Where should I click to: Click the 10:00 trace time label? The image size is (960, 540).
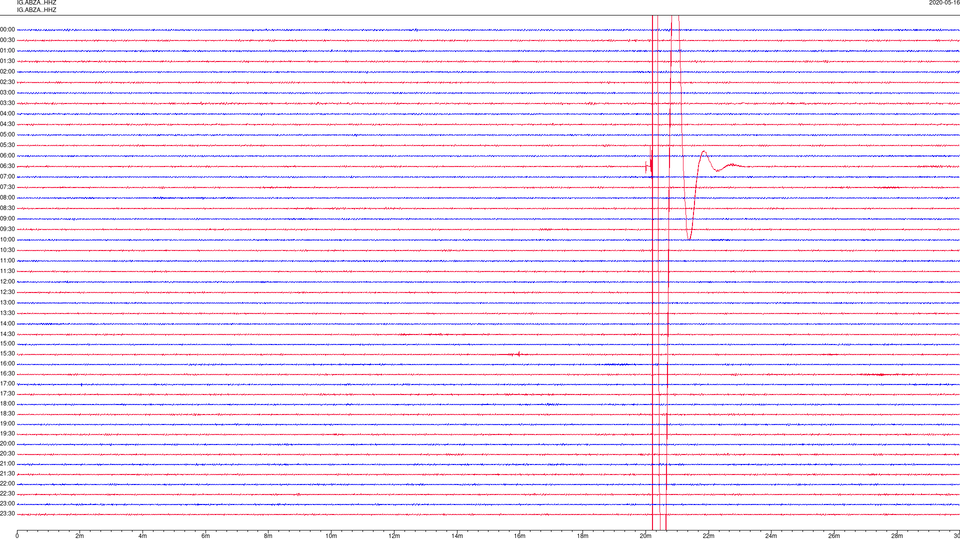[x=7, y=240]
